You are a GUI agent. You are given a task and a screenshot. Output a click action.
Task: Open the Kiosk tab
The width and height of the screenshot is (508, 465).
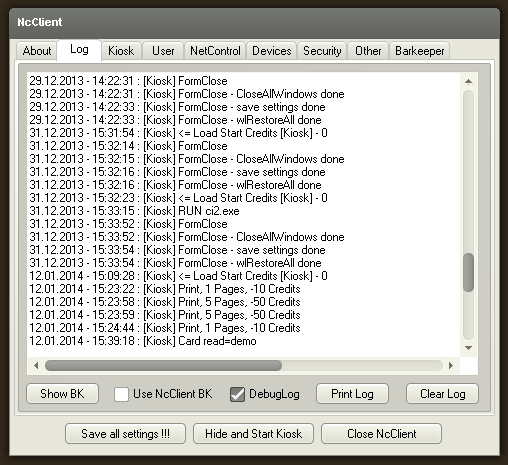[121, 51]
